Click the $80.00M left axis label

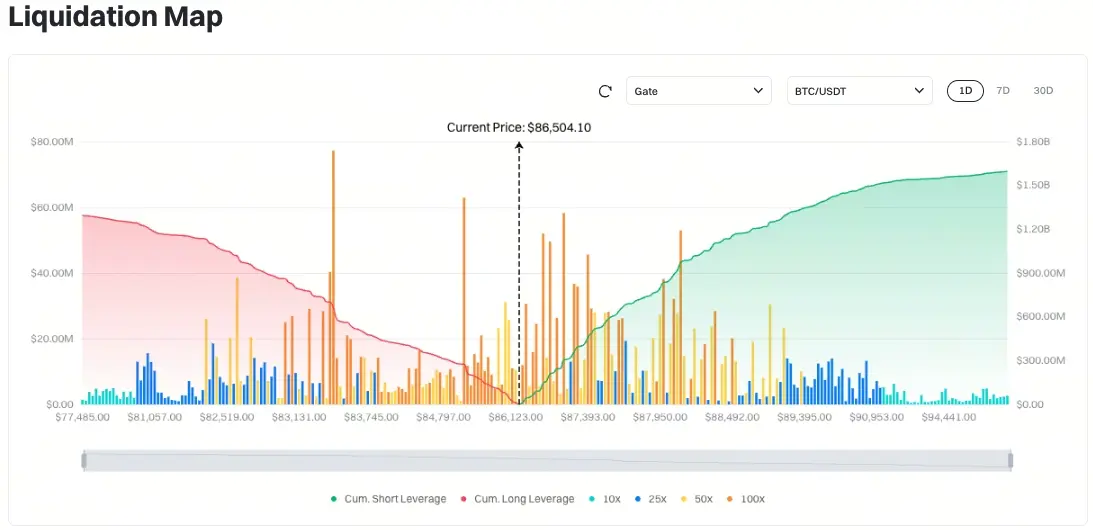pyautogui.click(x=52, y=142)
